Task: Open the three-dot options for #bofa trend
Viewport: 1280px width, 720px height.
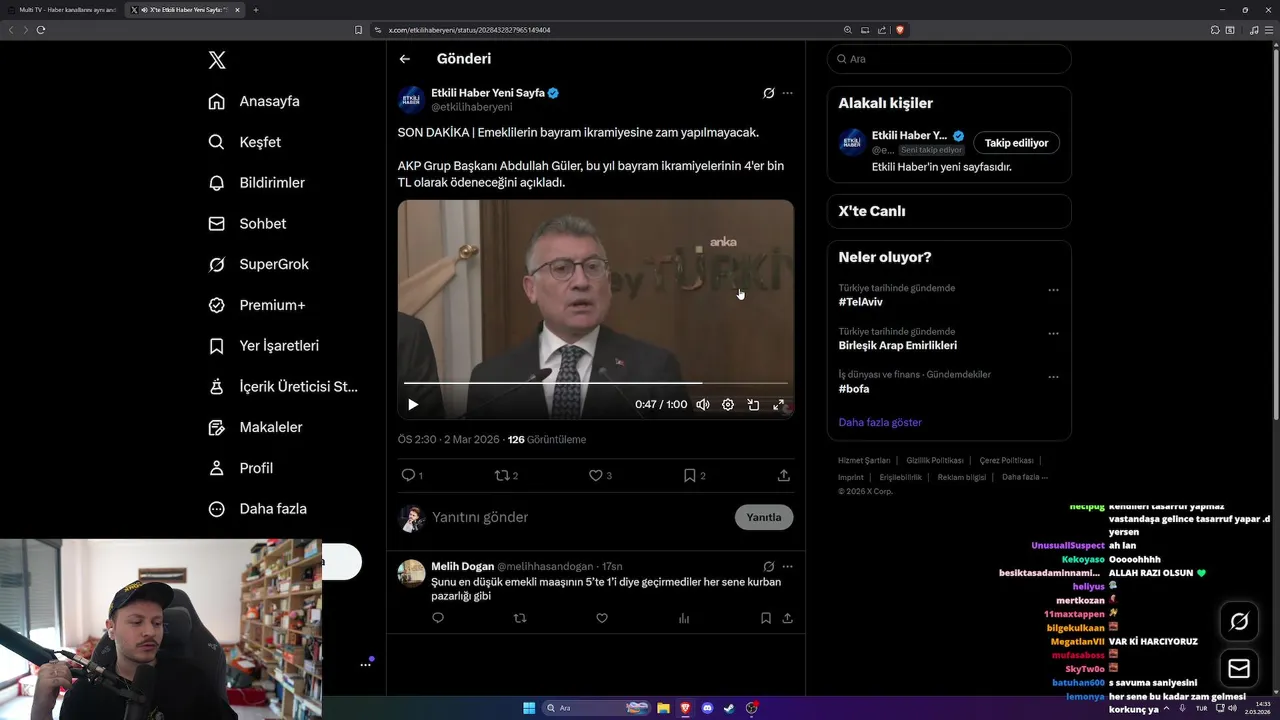Action: [x=1053, y=377]
